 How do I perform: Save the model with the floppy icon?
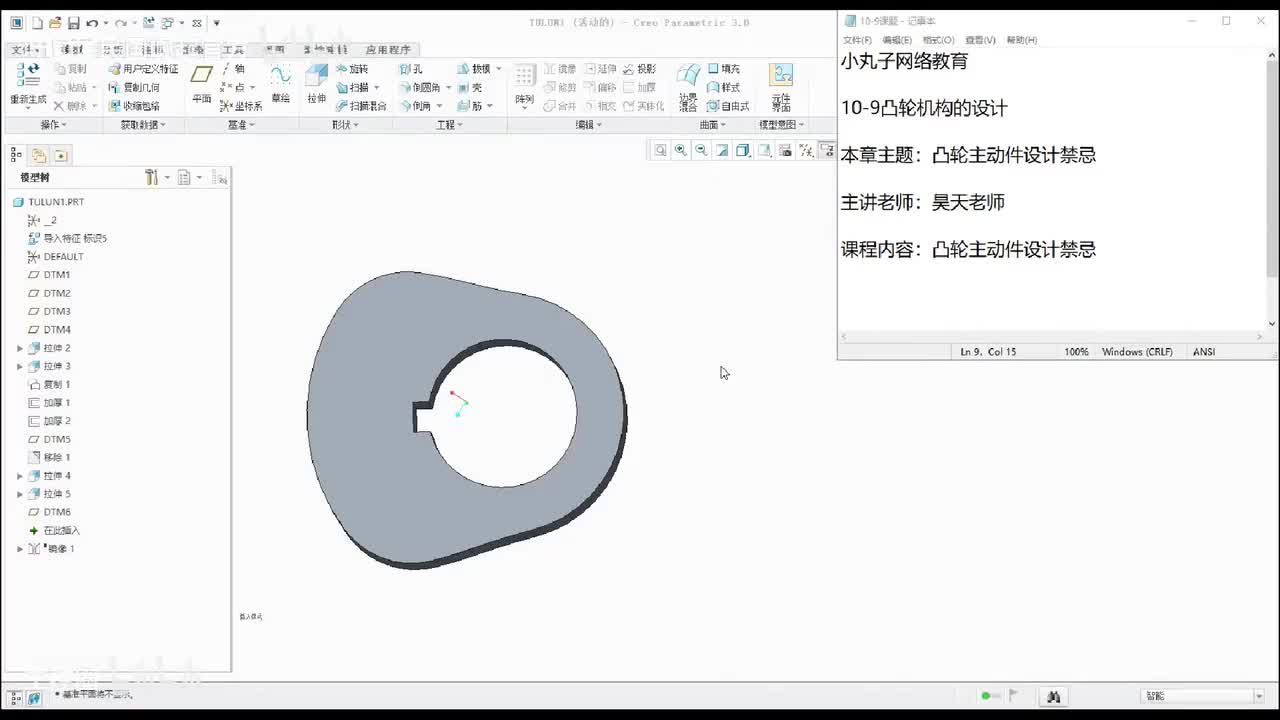pos(73,23)
